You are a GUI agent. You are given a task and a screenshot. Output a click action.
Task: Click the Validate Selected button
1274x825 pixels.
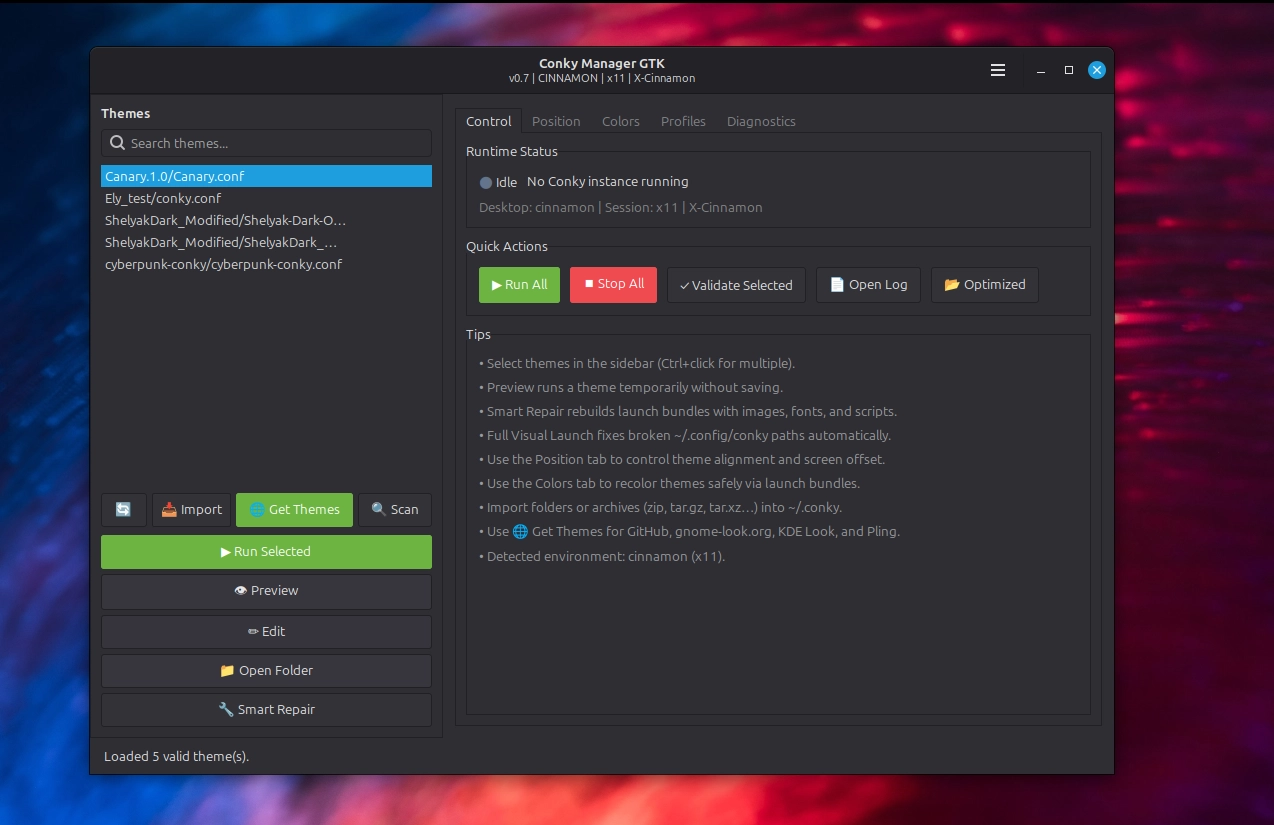coord(736,285)
